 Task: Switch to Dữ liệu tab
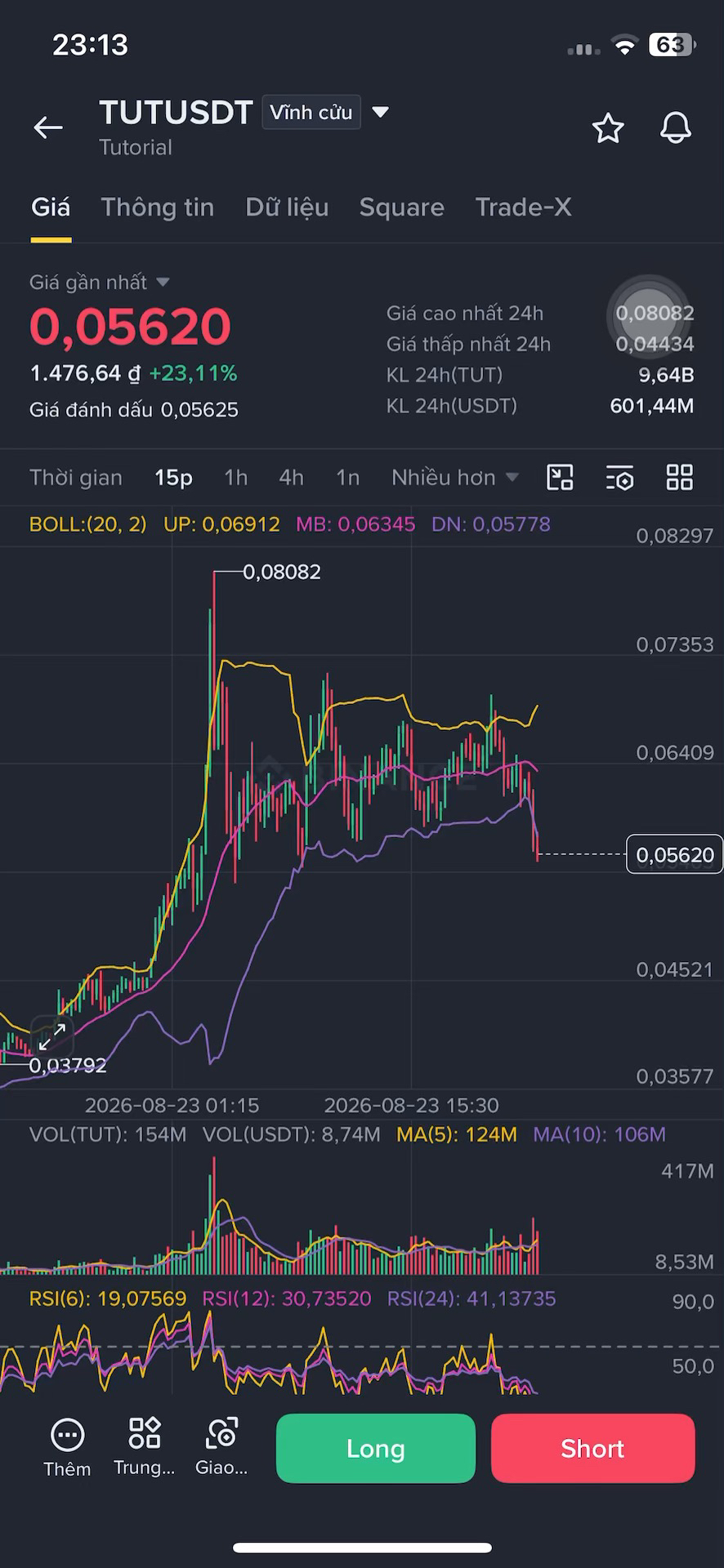click(287, 207)
